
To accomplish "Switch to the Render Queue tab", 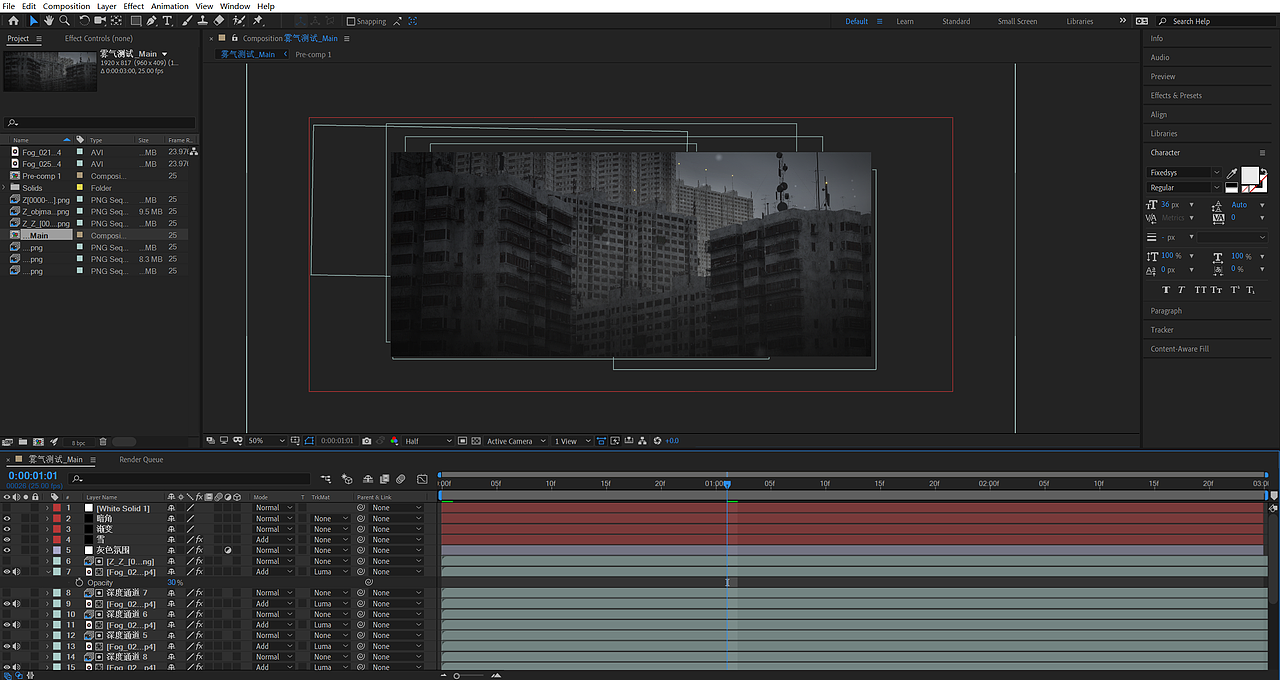I will click(141, 460).
